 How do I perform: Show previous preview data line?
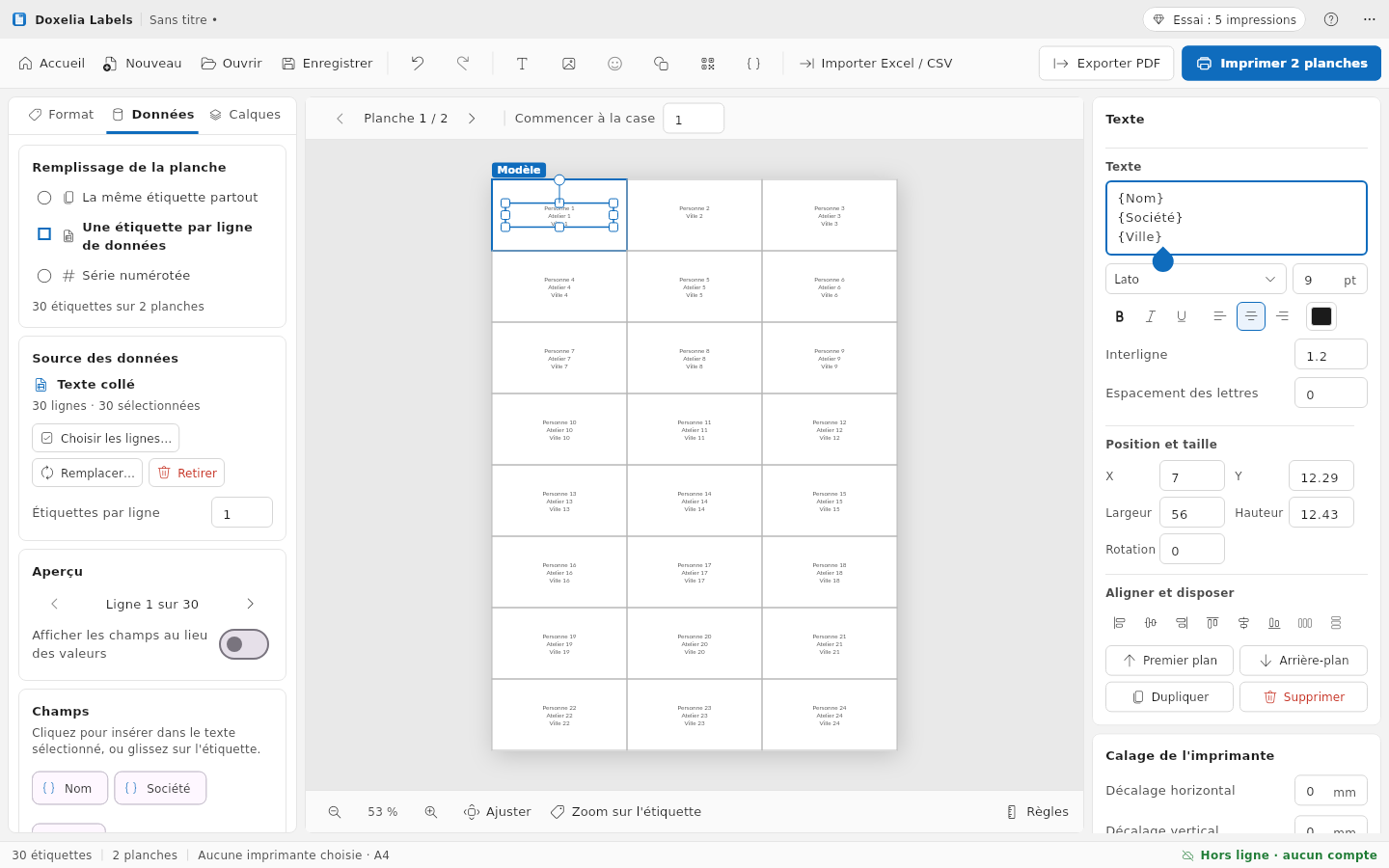pos(55,604)
